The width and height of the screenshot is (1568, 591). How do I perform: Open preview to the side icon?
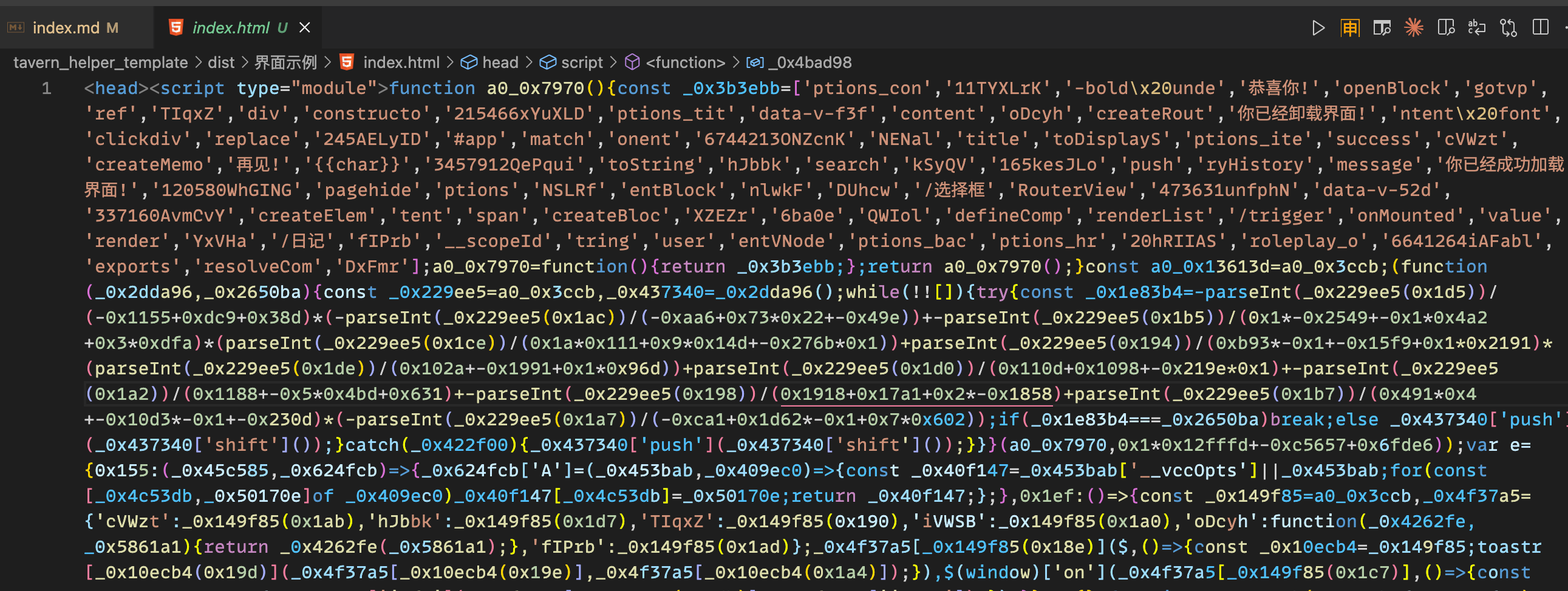pyautogui.click(x=1446, y=28)
